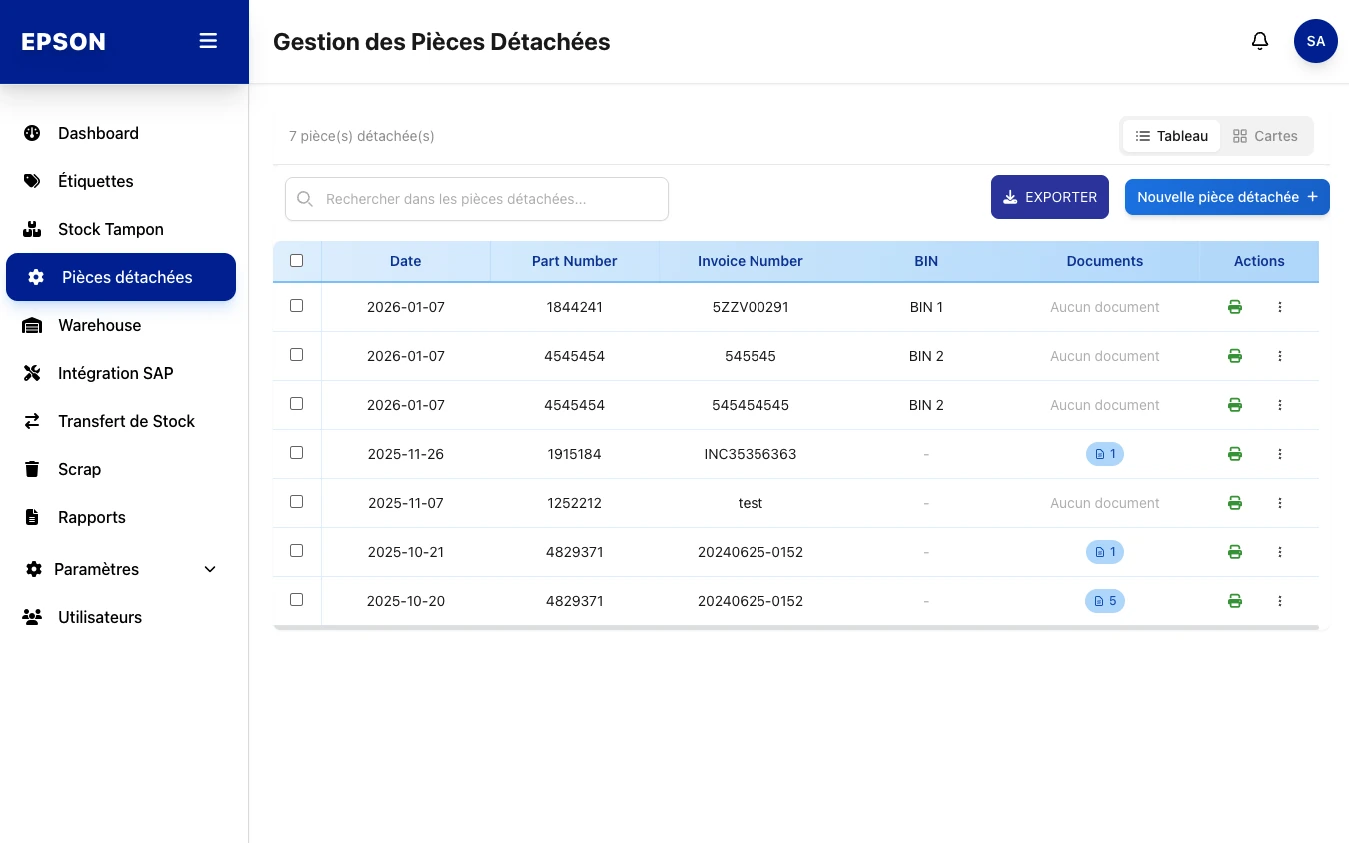Click the Dashboard sidebar icon
Image resolution: width=1349 pixels, height=843 pixels.
pyautogui.click(x=32, y=133)
